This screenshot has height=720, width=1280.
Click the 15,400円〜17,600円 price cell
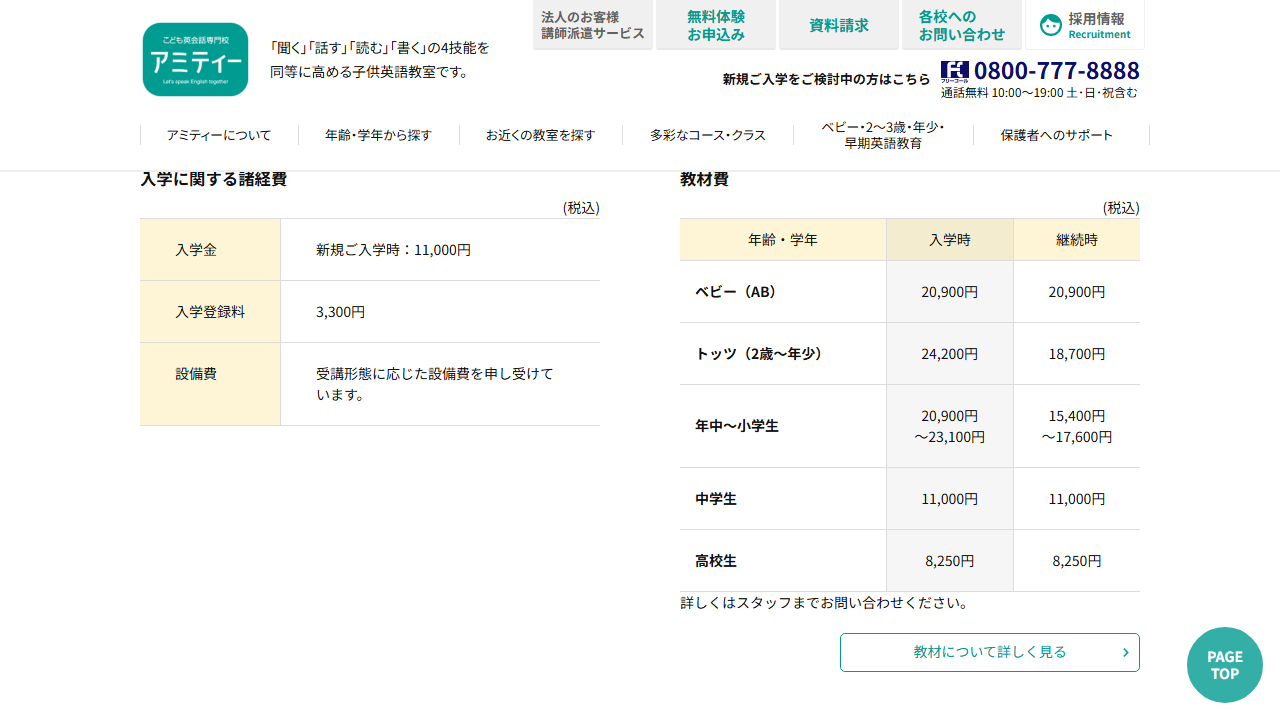tap(1077, 426)
